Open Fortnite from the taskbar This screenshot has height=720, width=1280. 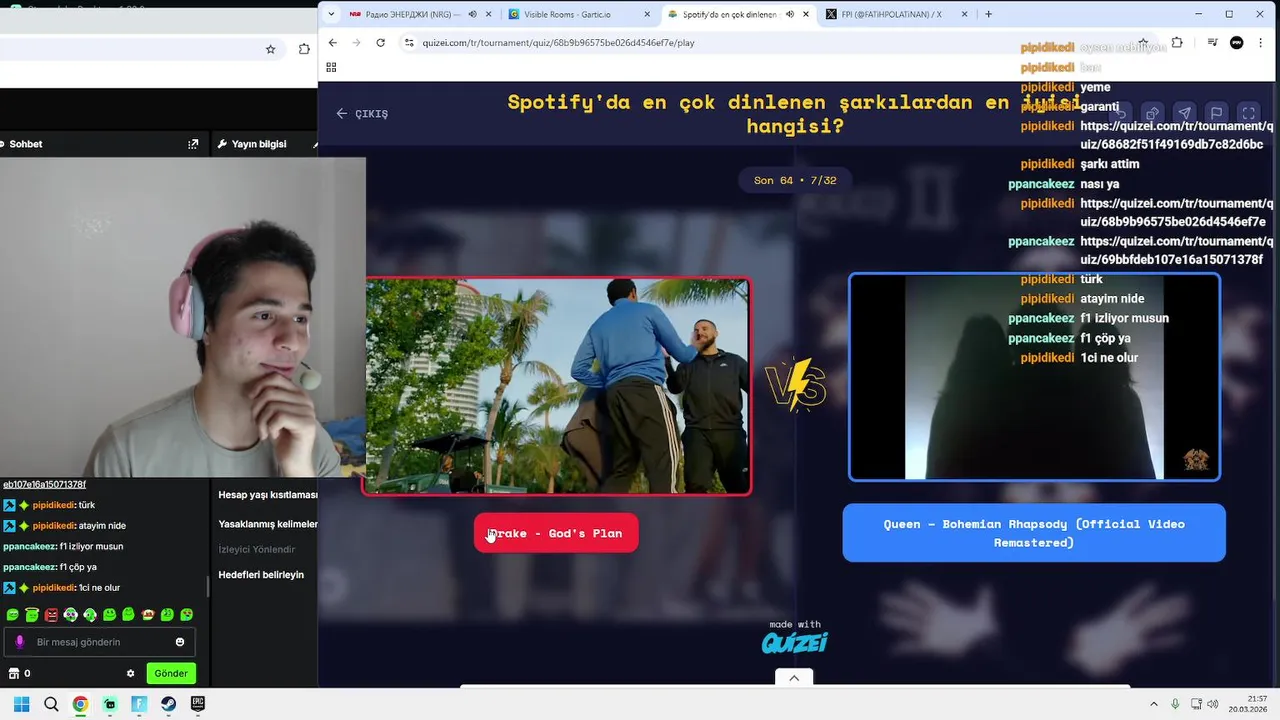click(x=139, y=704)
